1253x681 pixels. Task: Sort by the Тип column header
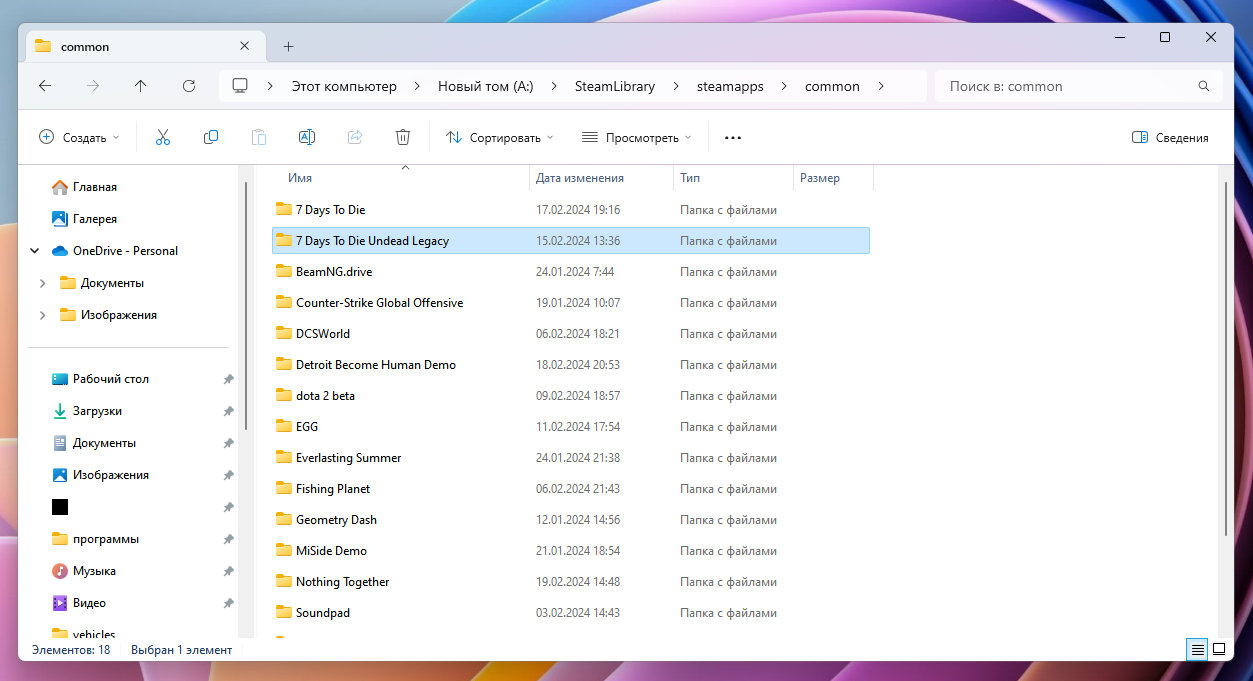point(690,178)
